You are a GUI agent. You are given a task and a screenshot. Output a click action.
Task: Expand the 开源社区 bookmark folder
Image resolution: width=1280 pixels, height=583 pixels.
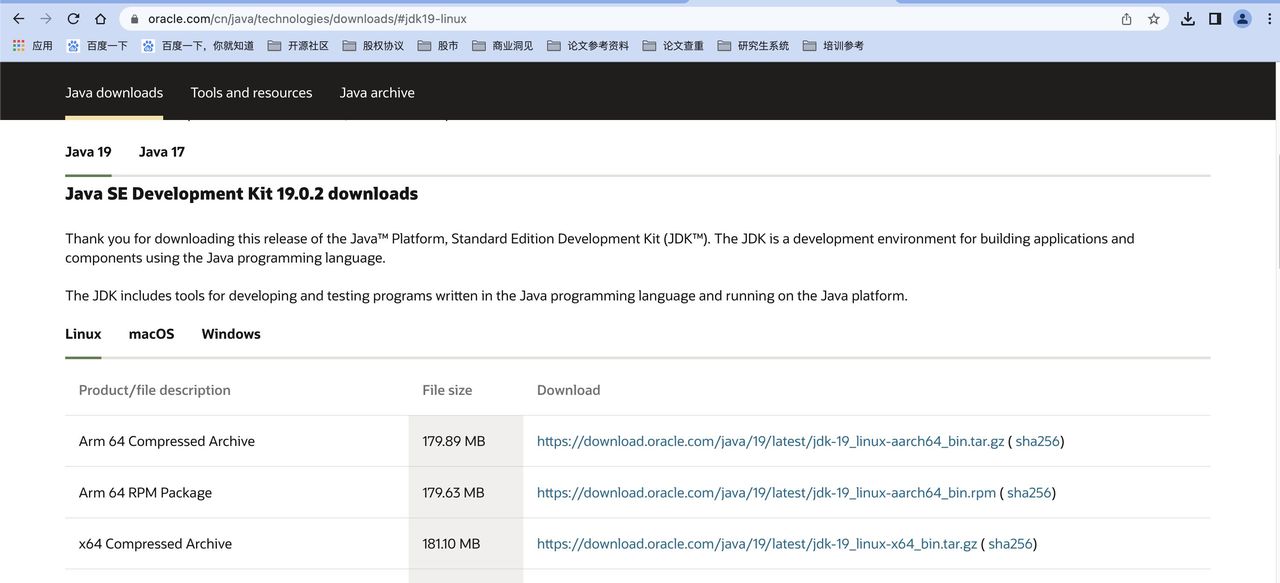[298, 46]
